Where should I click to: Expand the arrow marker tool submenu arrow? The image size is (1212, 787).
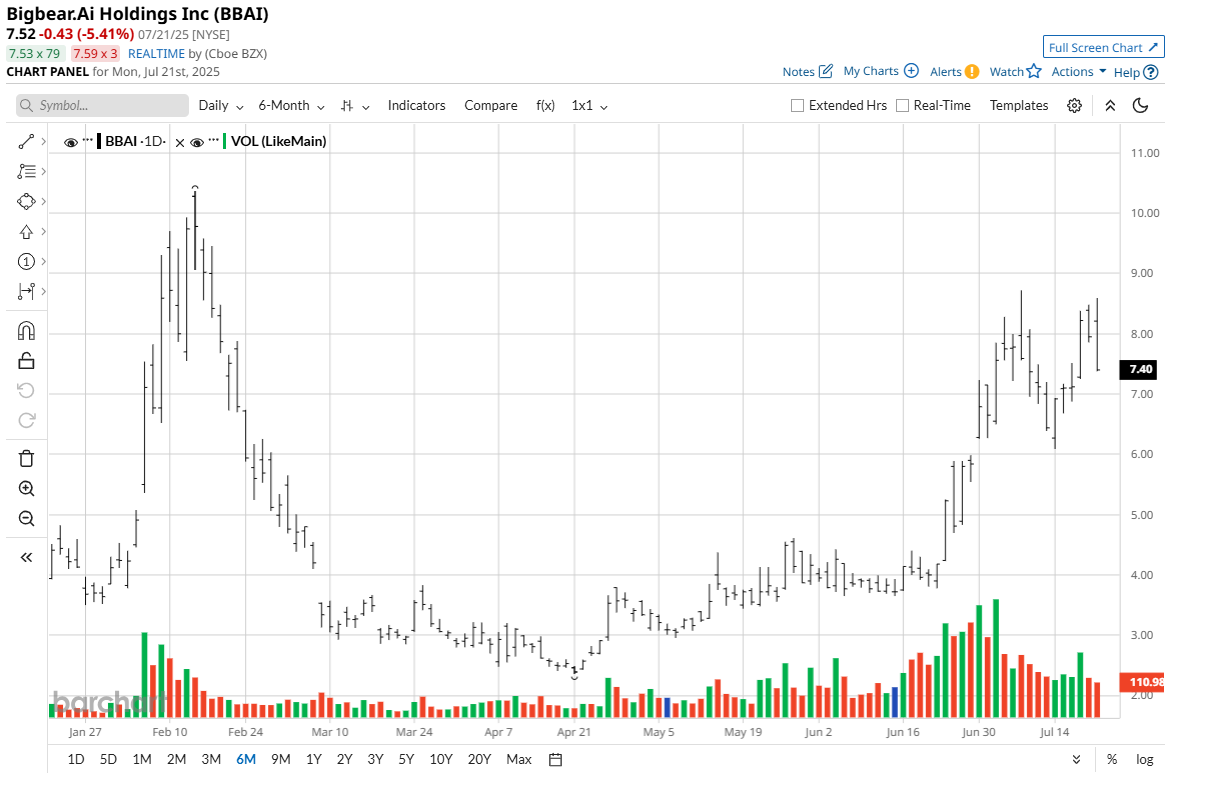(x=43, y=232)
